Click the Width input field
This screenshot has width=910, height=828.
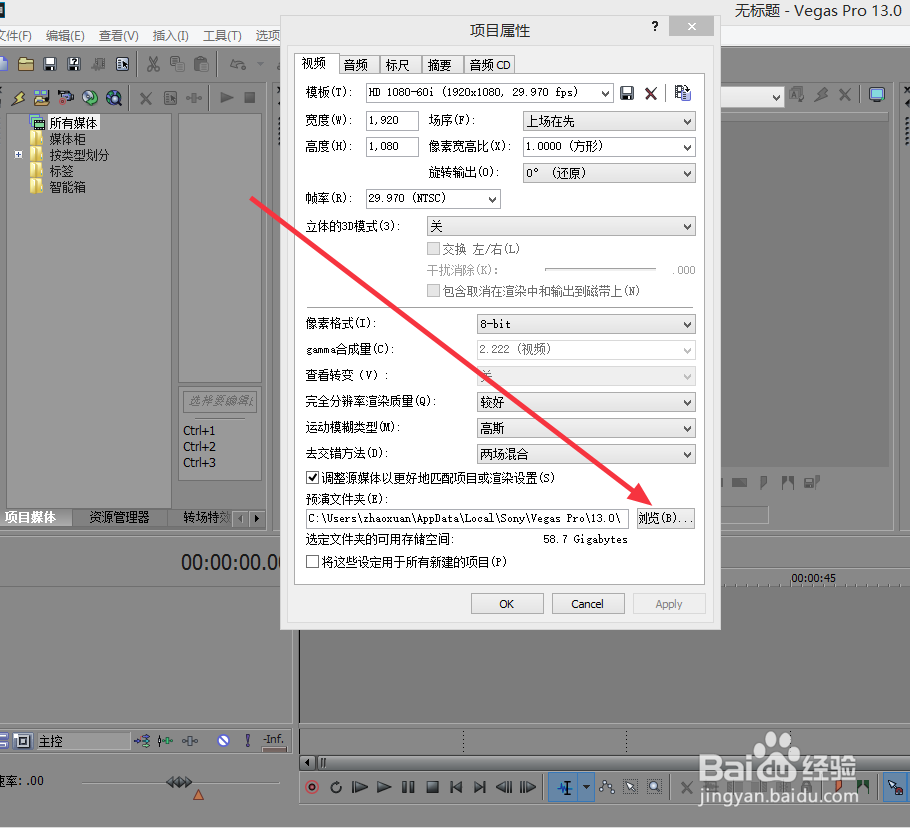(392, 121)
